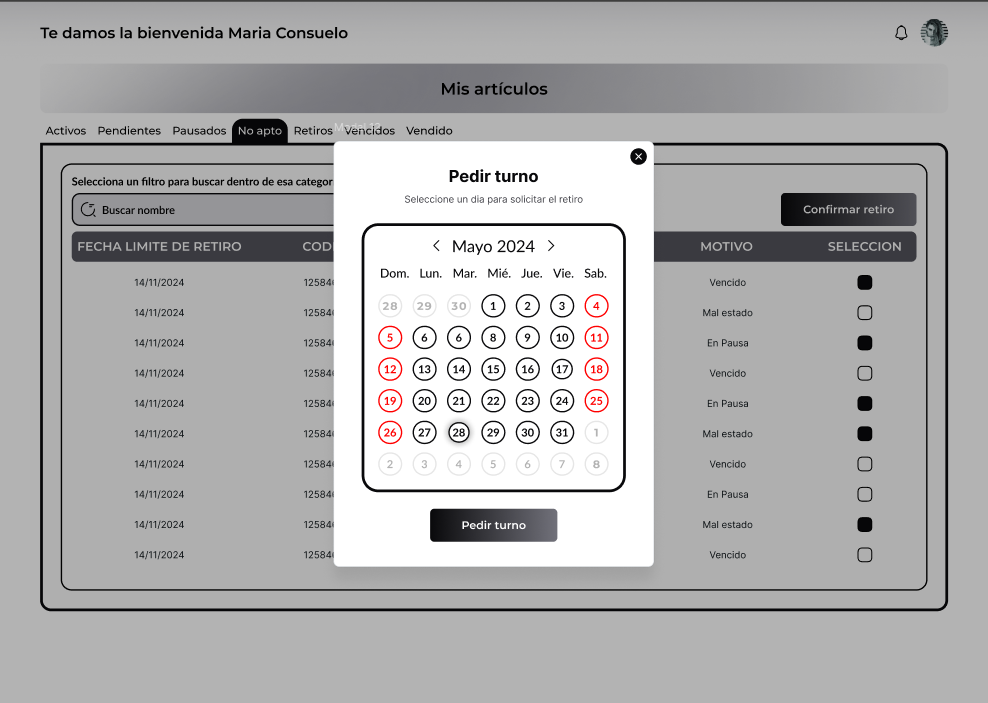Check the unchecked En Pausa row's checkbox
The image size is (988, 703).
(864, 494)
